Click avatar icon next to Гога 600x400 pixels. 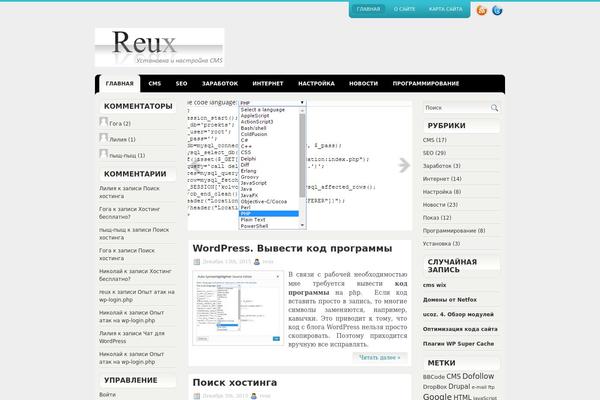click(103, 122)
